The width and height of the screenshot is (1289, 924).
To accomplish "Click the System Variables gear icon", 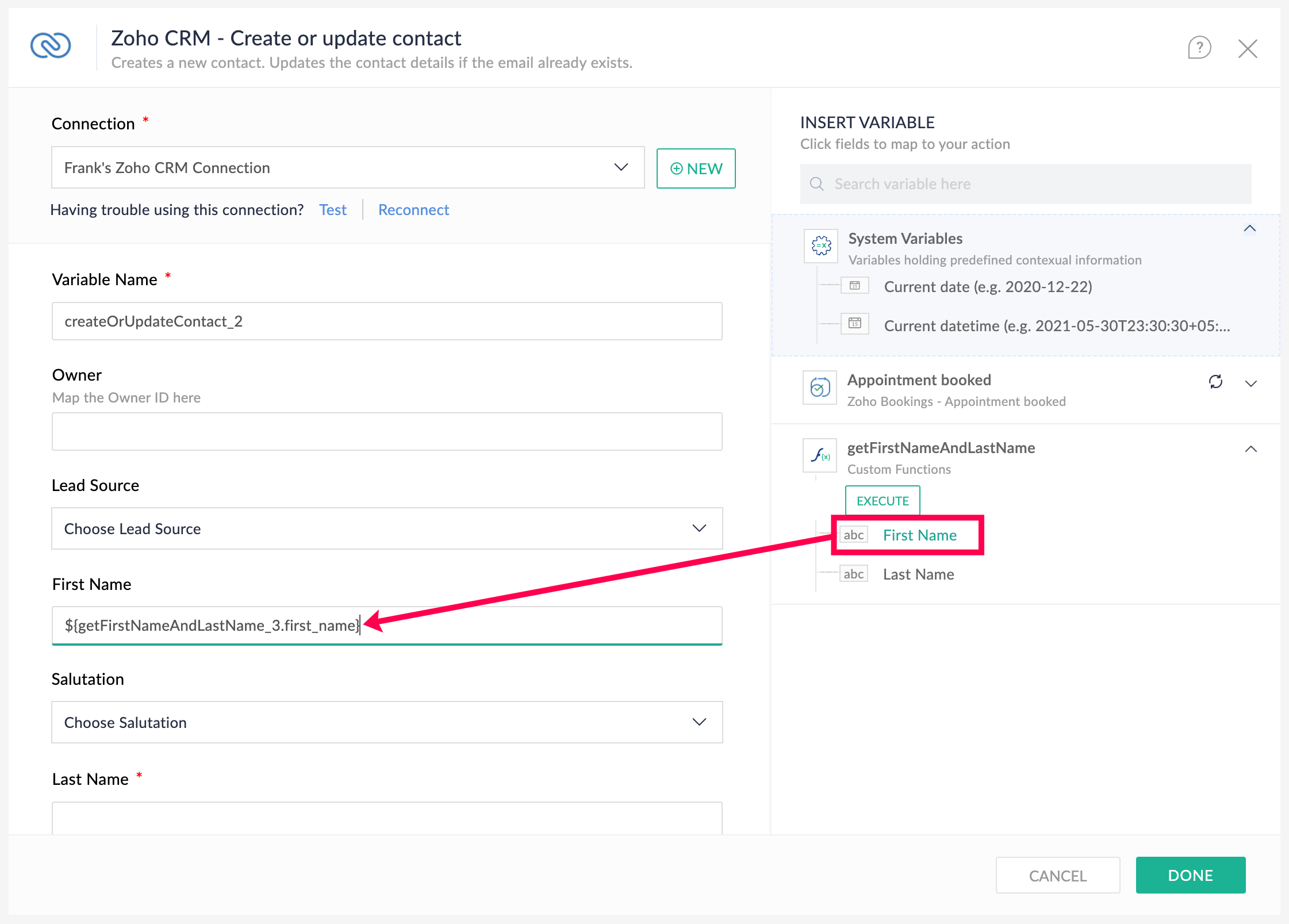I will click(820, 246).
